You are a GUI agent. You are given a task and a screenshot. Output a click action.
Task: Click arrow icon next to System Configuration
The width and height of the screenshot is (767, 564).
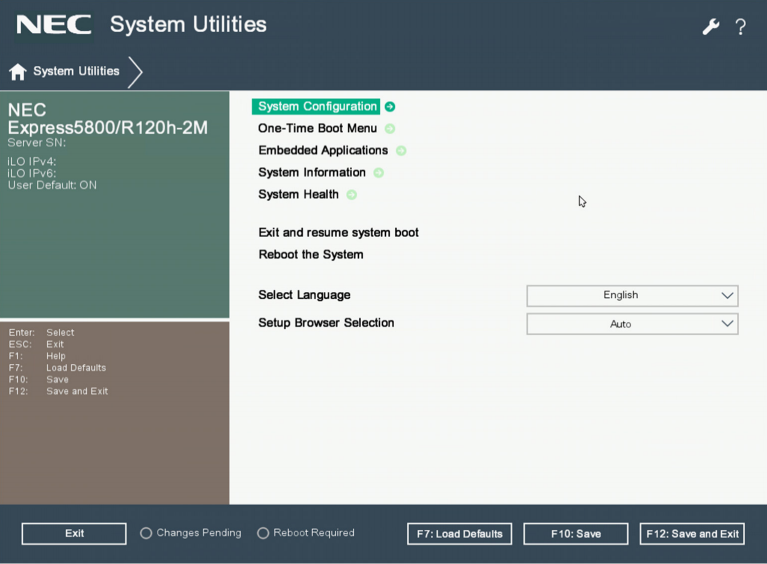(x=390, y=107)
